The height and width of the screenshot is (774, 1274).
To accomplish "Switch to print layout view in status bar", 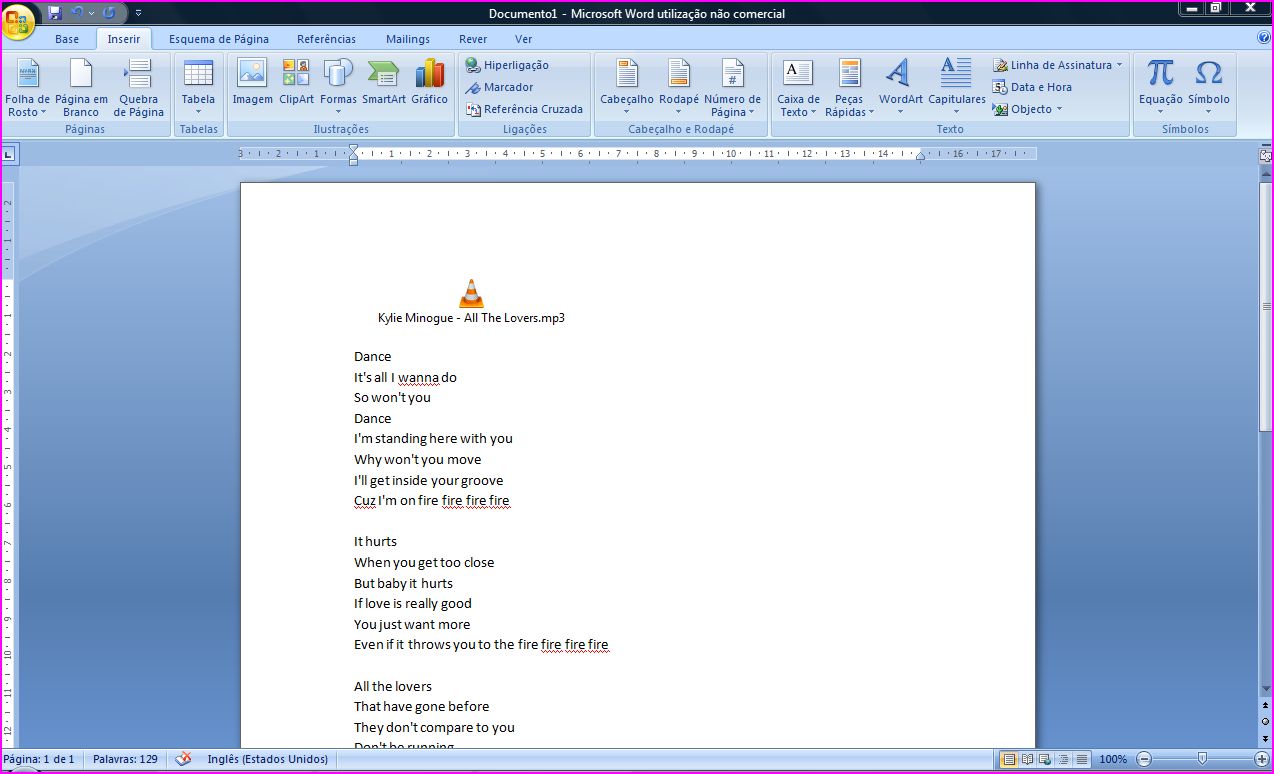I will tap(1009, 759).
